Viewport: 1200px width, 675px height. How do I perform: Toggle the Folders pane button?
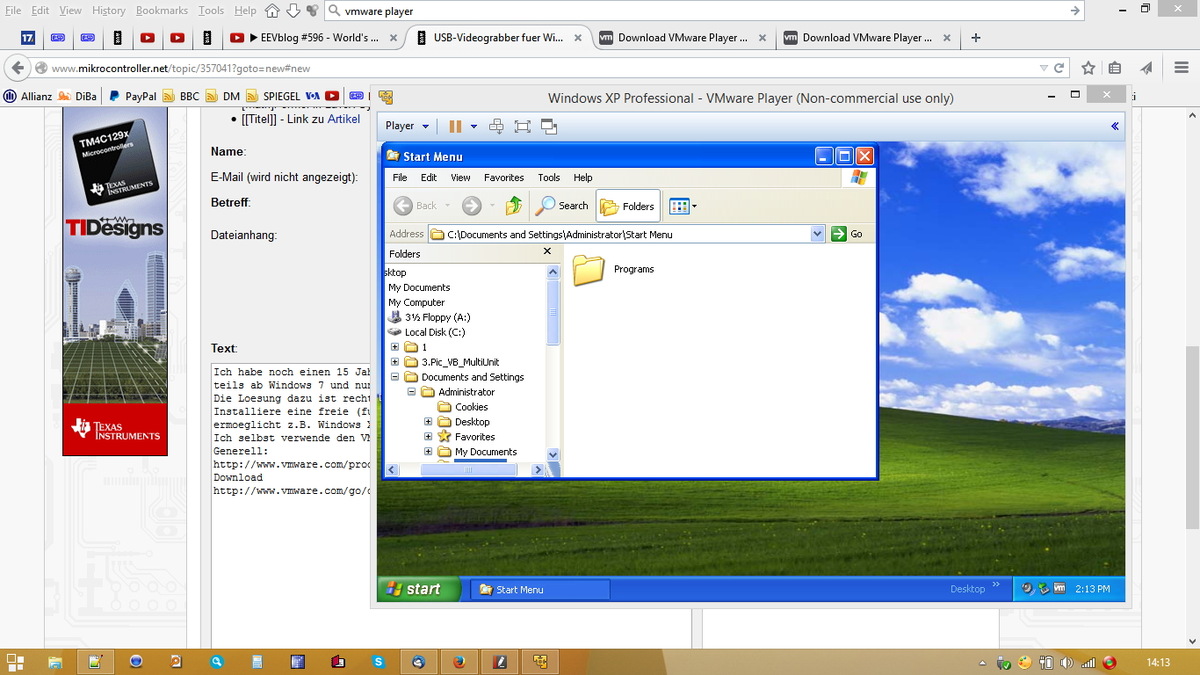628,206
